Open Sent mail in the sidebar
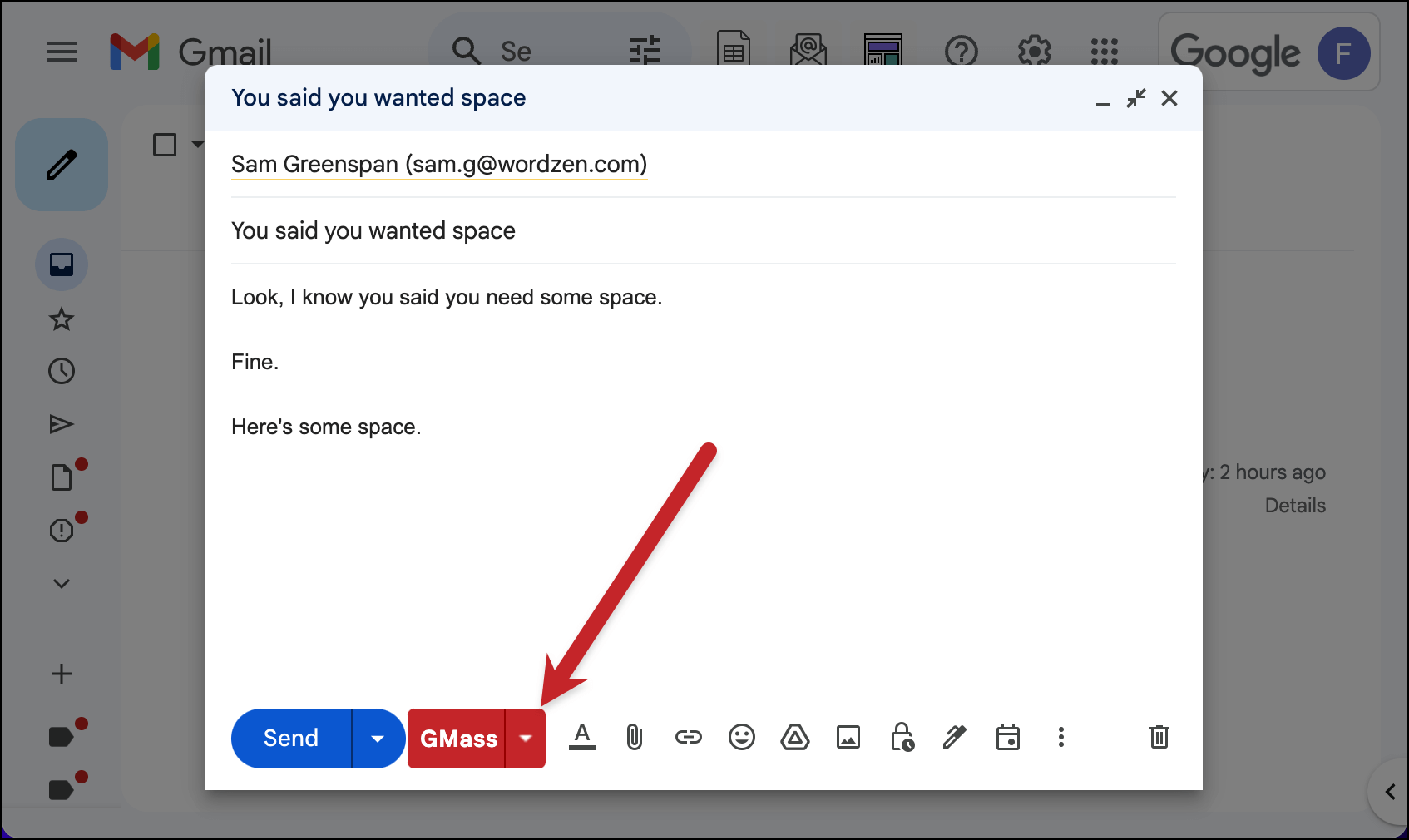Viewport: 1409px width, 840px height. 62,424
